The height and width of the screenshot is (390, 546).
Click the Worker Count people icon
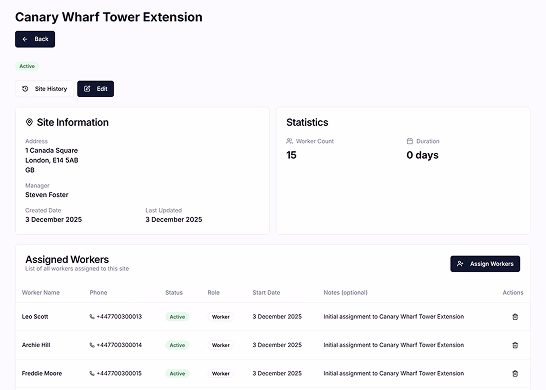point(289,141)
